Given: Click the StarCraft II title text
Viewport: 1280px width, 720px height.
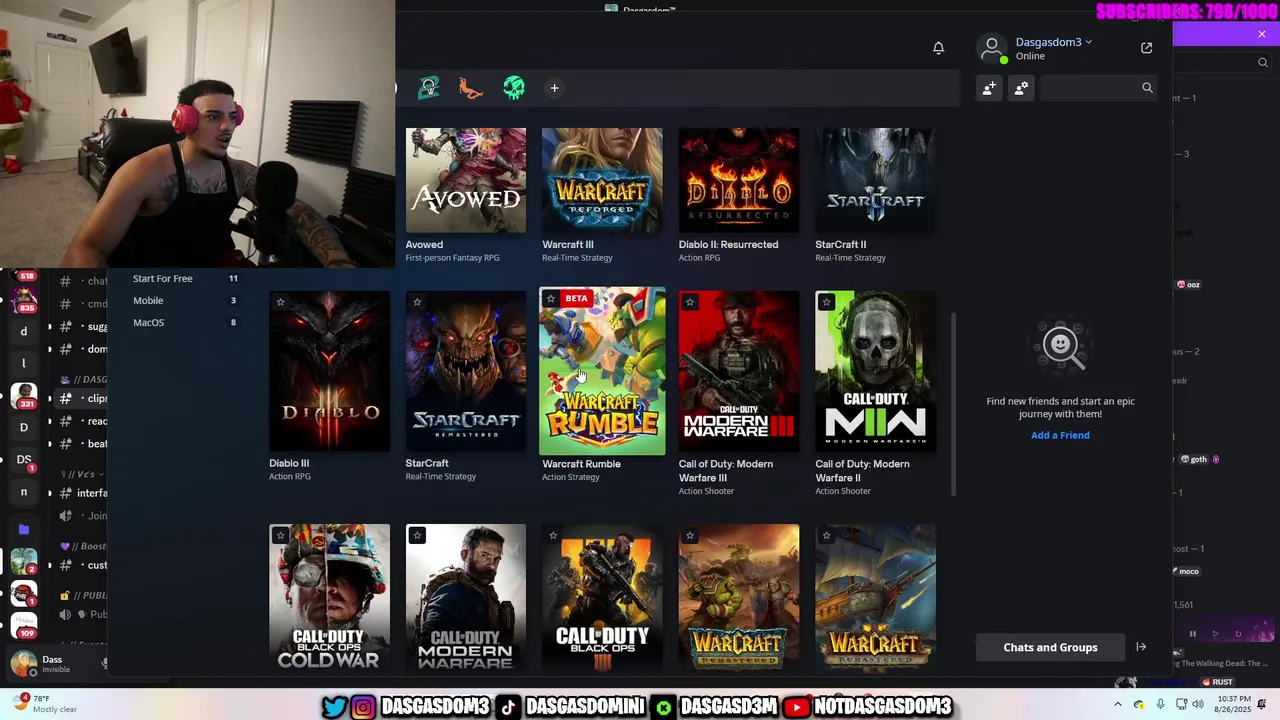Looking at the screenshot, I should [x=841, y=244].
